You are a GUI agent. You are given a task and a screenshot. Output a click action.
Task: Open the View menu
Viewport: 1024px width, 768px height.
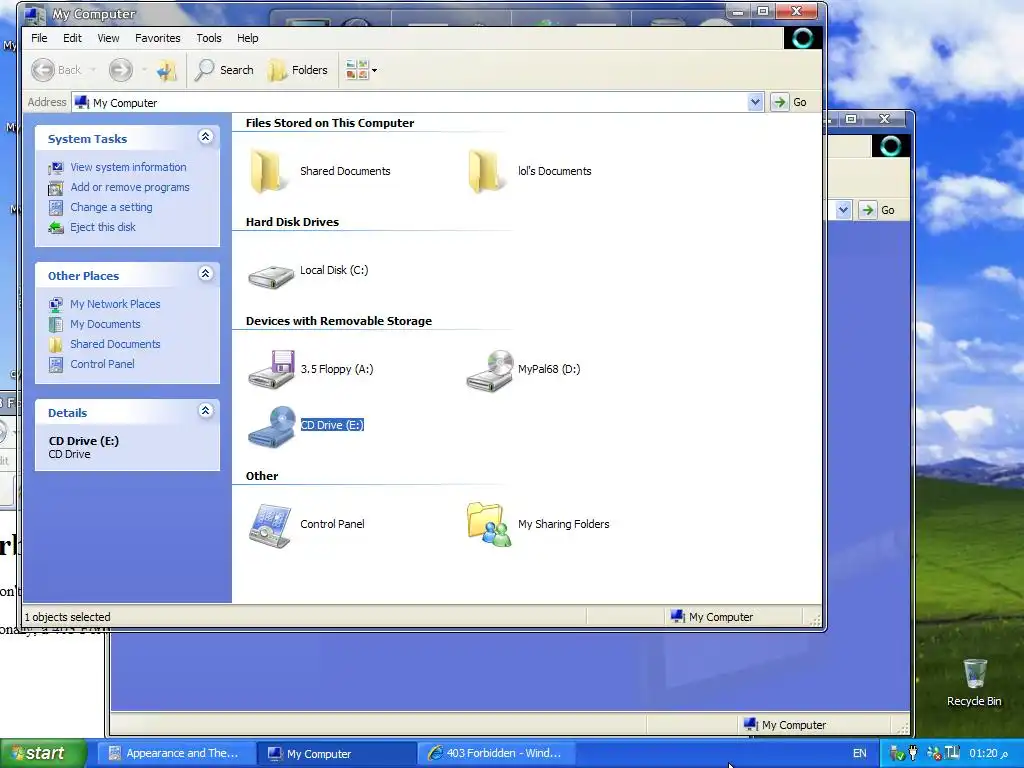pyautogui.click(x=108, y=38)
